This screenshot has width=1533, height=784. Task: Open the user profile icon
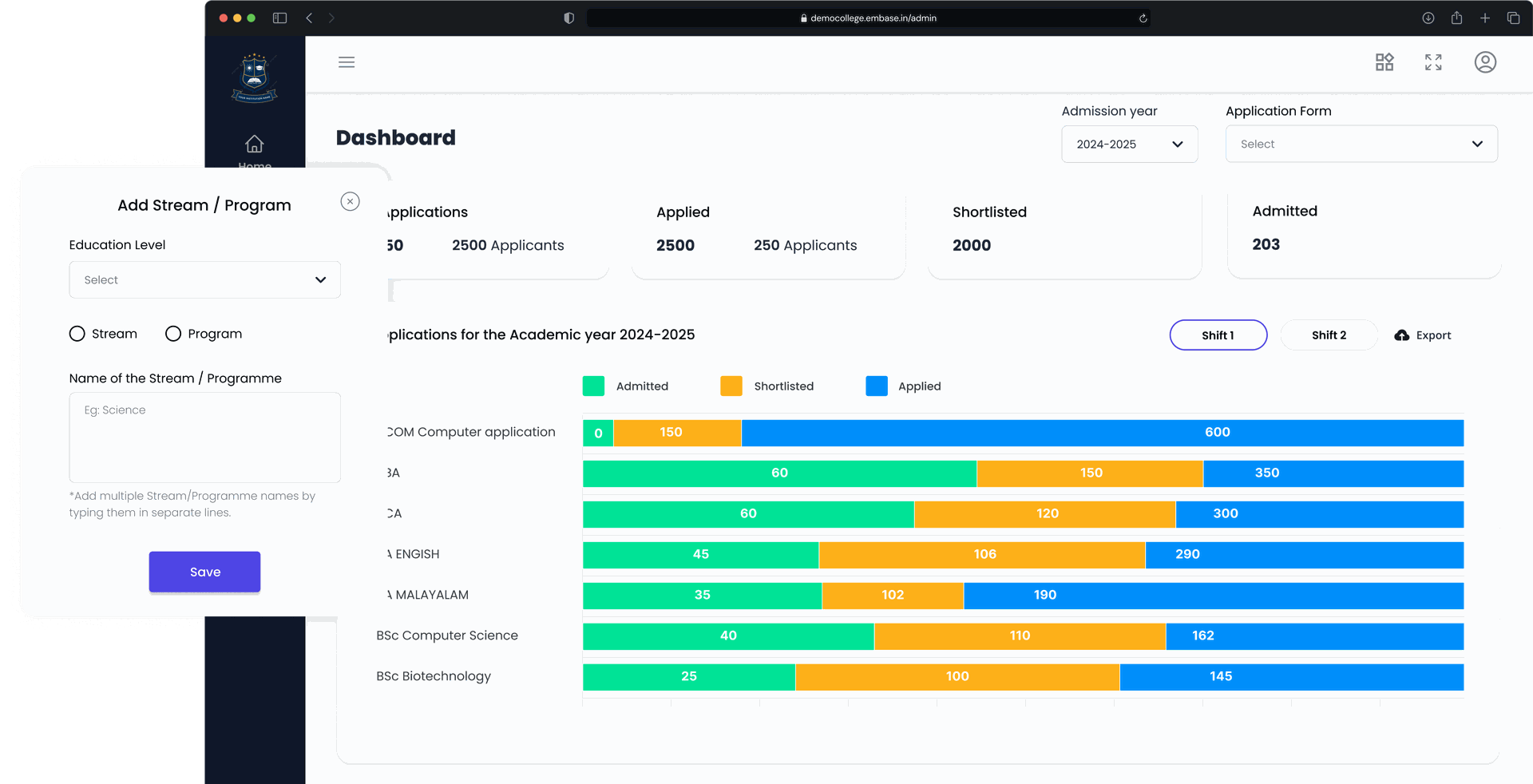1485,62
